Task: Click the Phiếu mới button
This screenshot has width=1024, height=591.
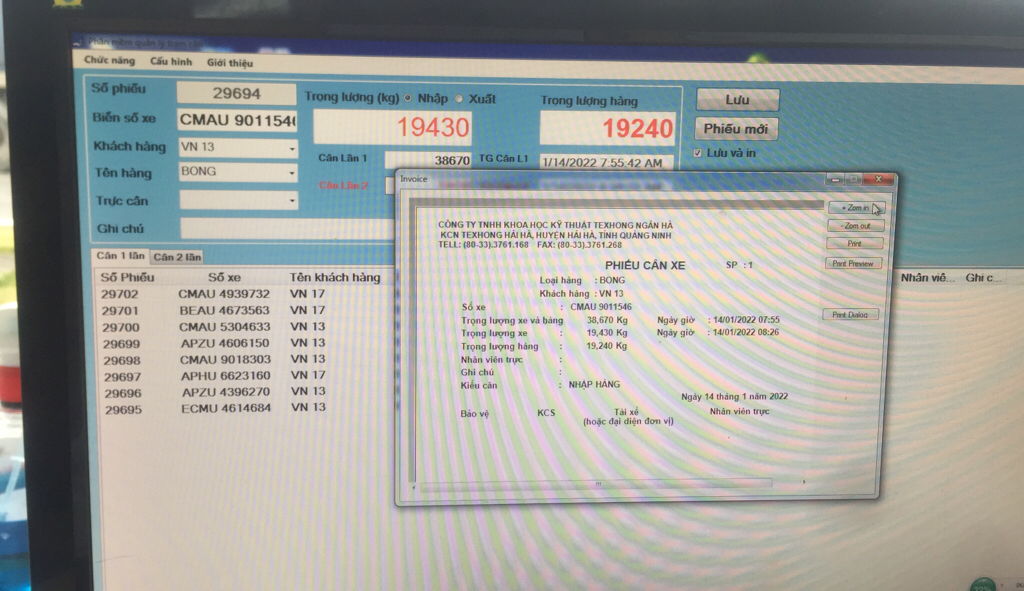Action: pyautogui.click(x=735, y=129)
